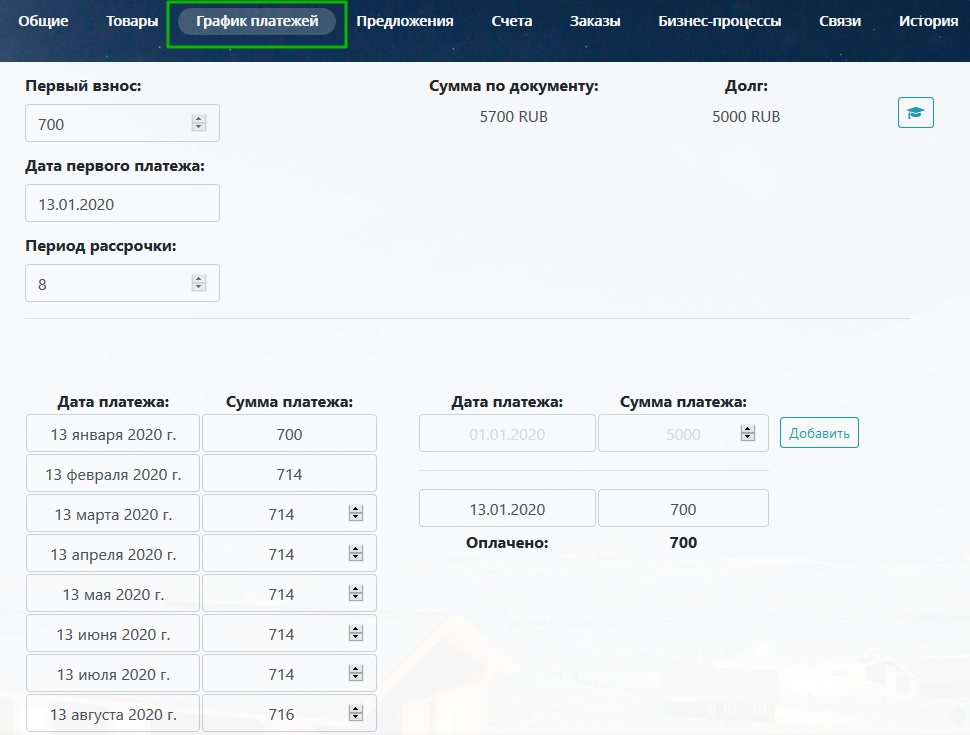Go to the История tab
The width and height of the screenshot is (970, 735).
coord(928,21)
